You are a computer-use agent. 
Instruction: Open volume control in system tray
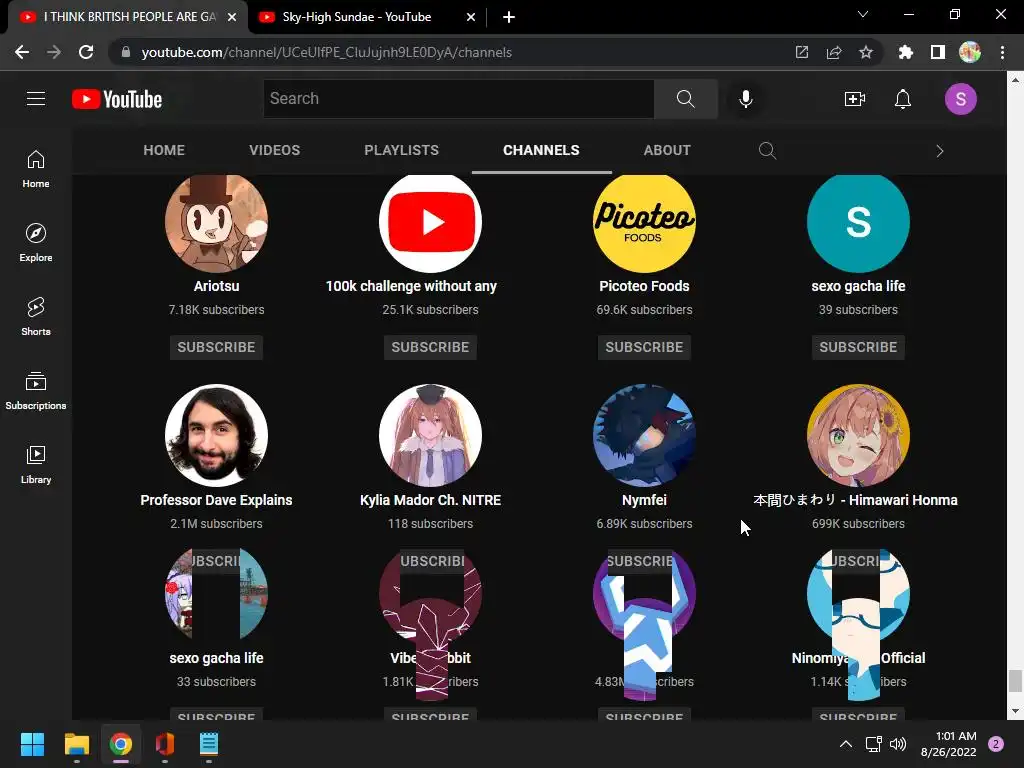pos(898,744)
